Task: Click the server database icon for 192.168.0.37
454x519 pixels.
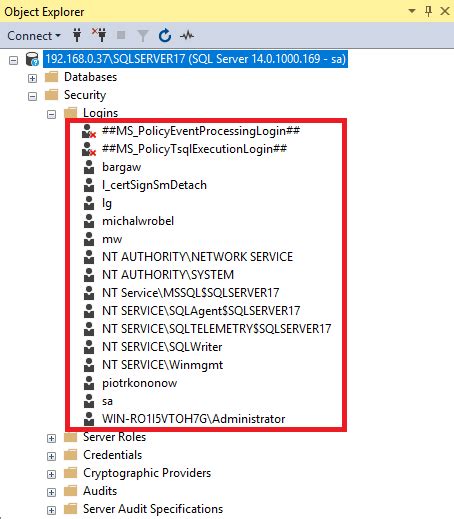Action: (x=32, y=59)
